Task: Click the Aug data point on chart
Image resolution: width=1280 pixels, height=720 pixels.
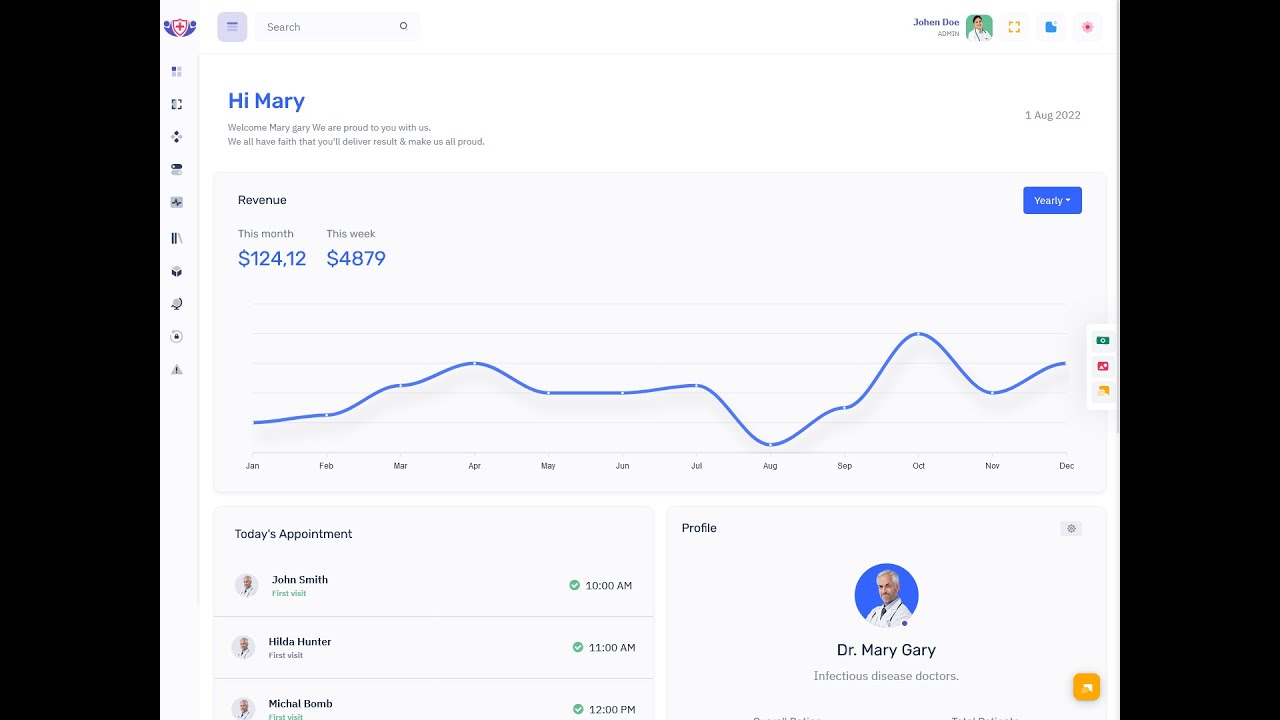Action: tap(770, 444)
